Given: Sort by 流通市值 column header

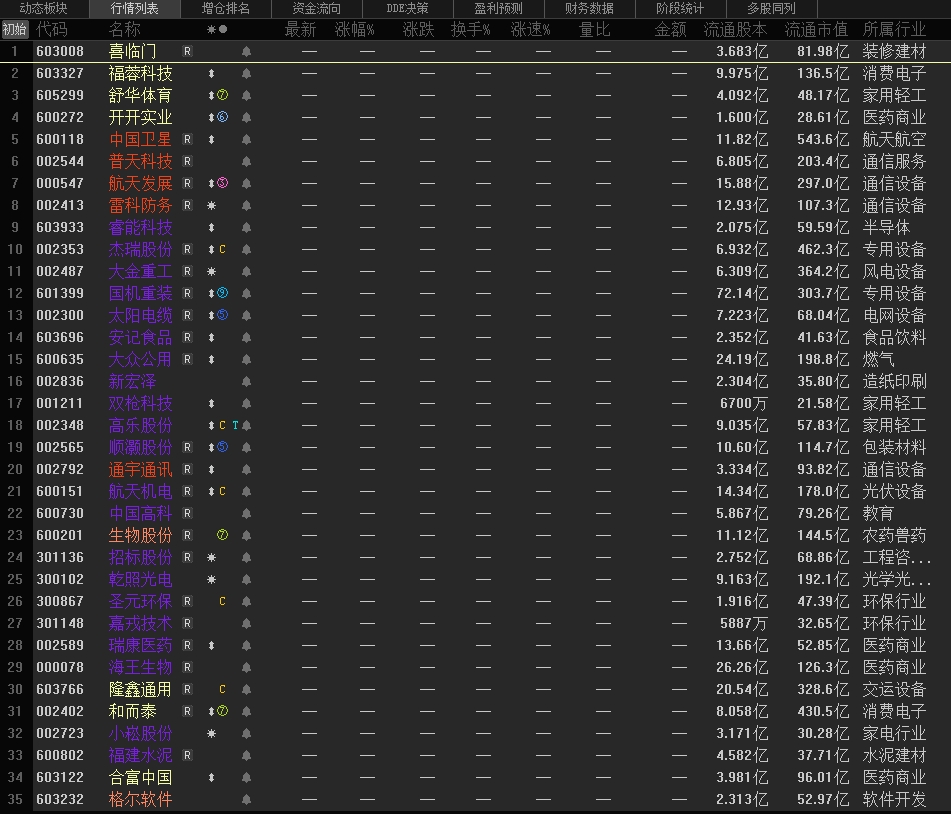Looking at the screenshot, I should 816,29.
